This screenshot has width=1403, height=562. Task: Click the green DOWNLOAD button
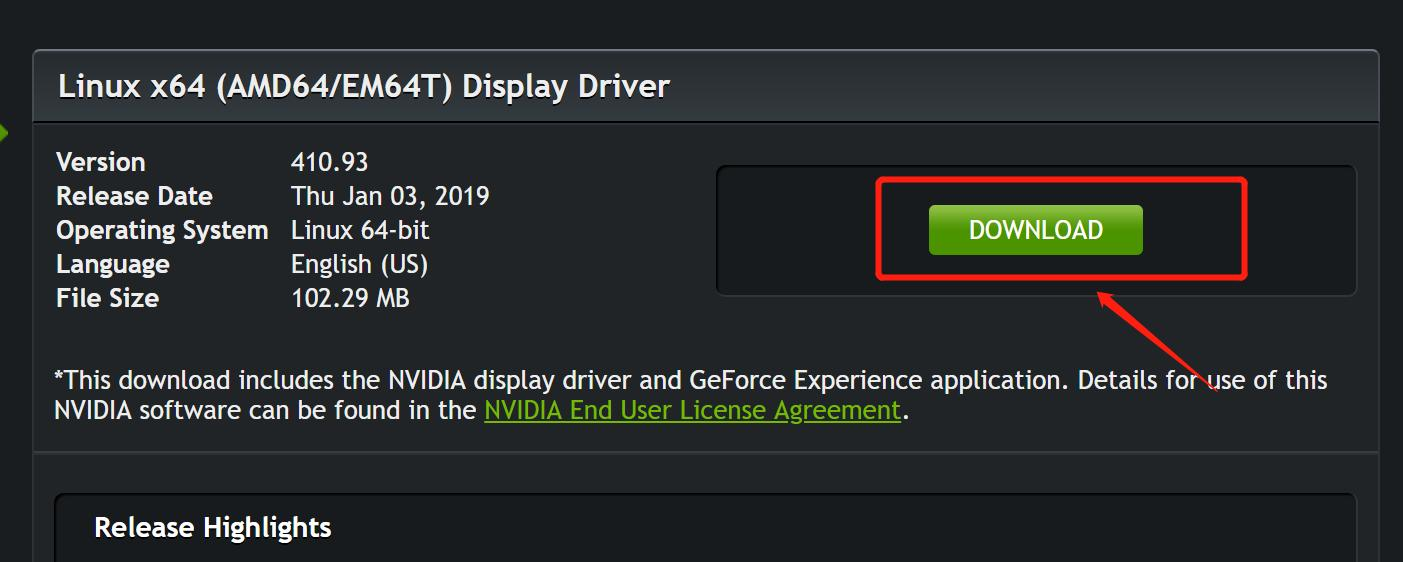point(1035,230)
